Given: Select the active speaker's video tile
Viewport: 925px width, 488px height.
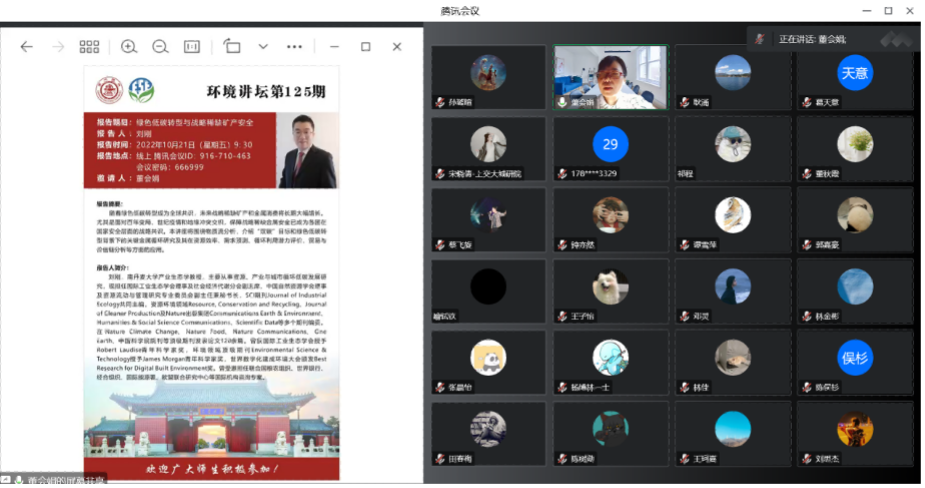Looking at the screenshot, I should click(610, 76).
